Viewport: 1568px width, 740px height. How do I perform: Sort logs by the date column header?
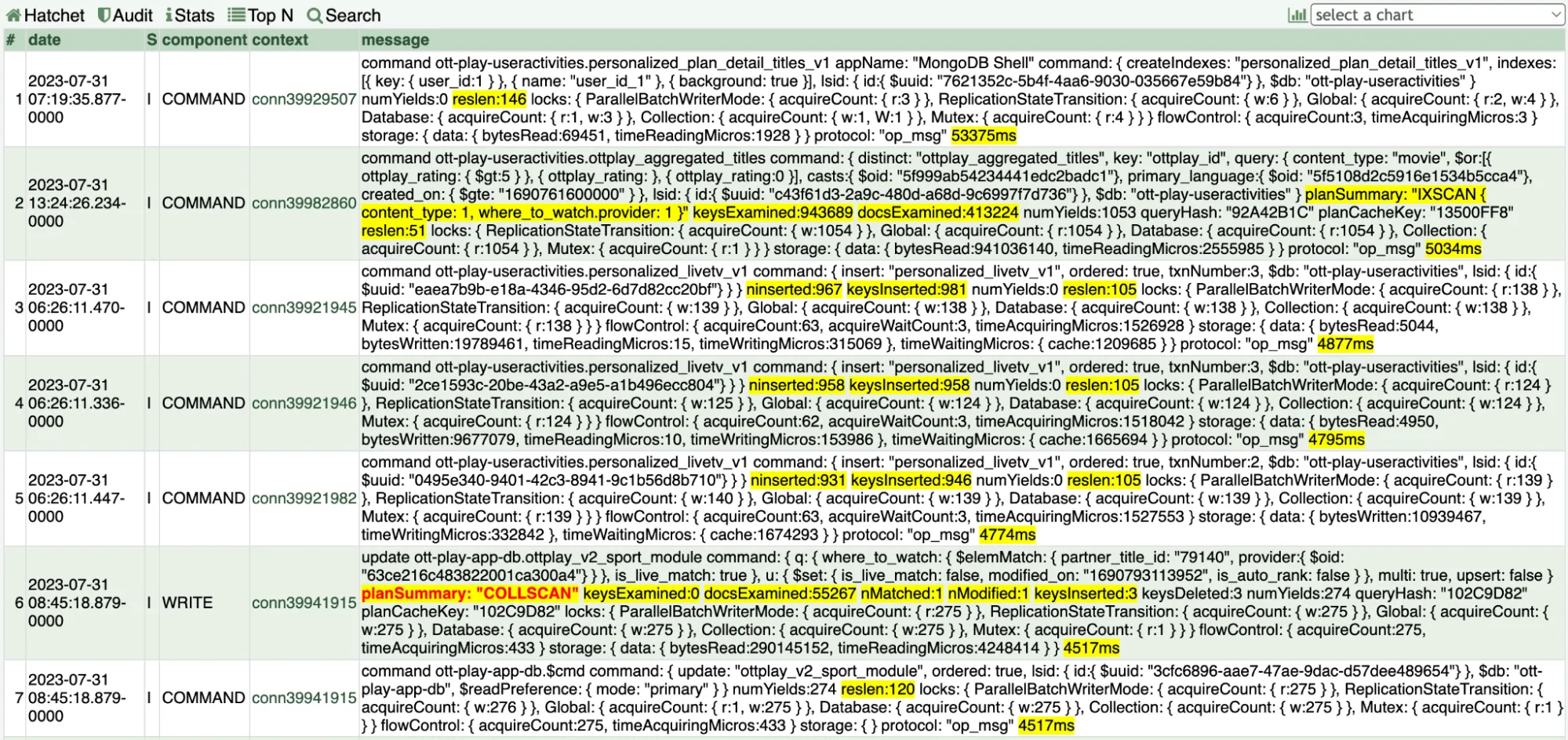[x=45, y=40]
